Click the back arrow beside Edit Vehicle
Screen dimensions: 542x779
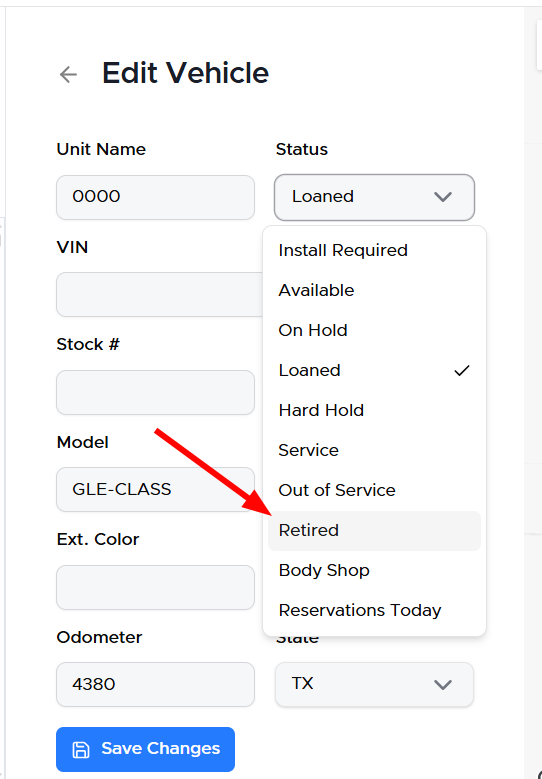coord(68,75)
